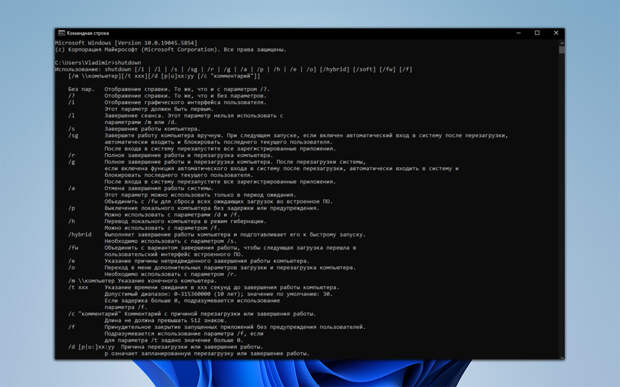Click the /d [p|u:]xx:yy parameter label
Image resolution: width=620 pixels, height=387 pixels.
tap(91, 347)
